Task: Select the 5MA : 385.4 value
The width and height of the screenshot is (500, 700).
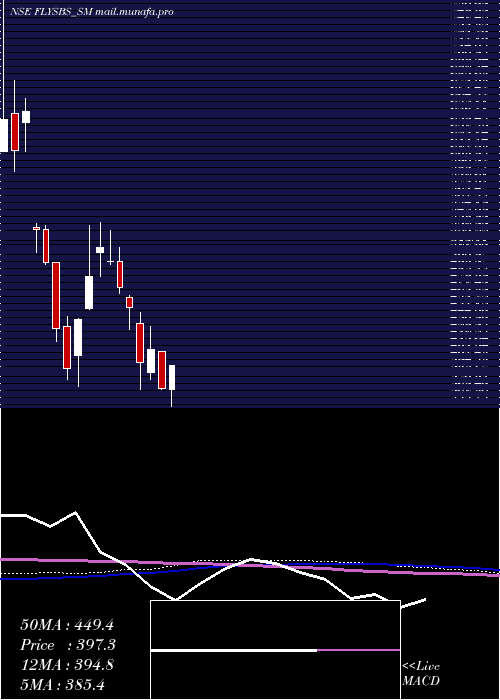Action: click(x=62, y=685)
